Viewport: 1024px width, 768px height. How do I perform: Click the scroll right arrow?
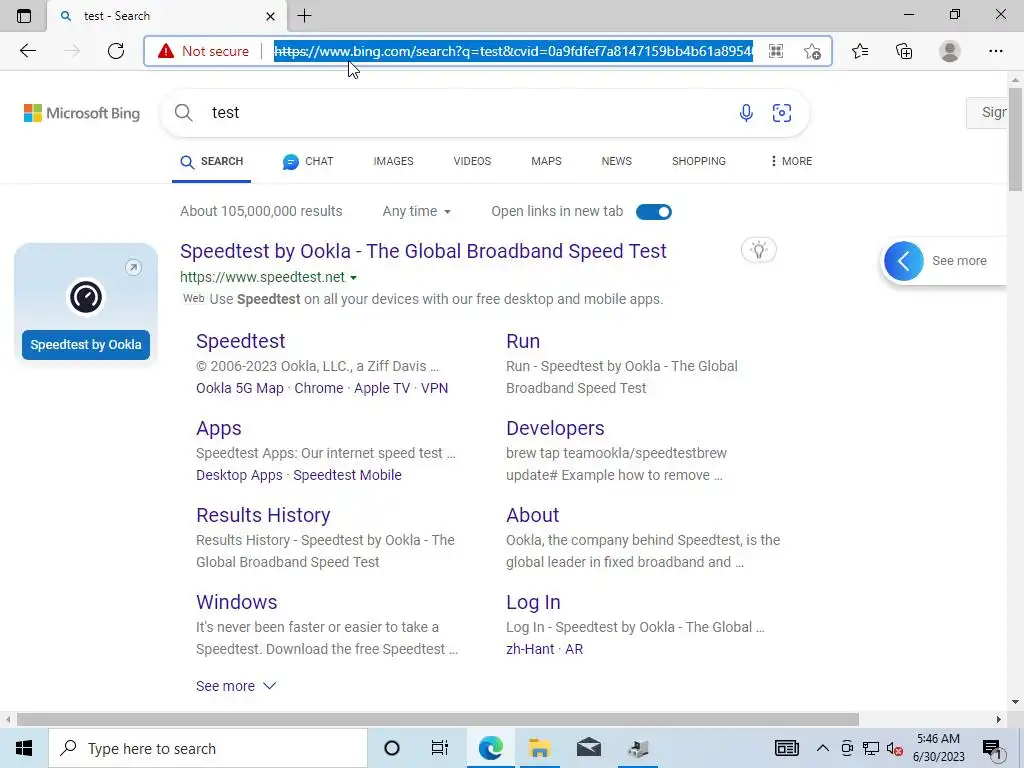point(999,719)
